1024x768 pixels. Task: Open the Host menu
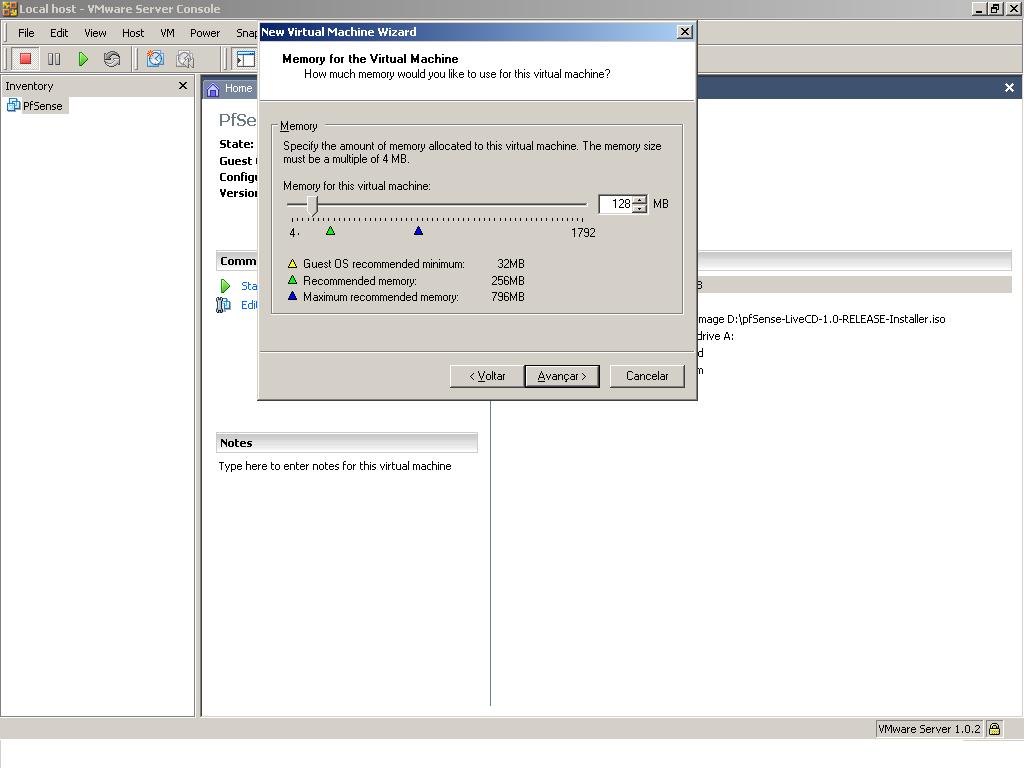click(x=133, y=33)
